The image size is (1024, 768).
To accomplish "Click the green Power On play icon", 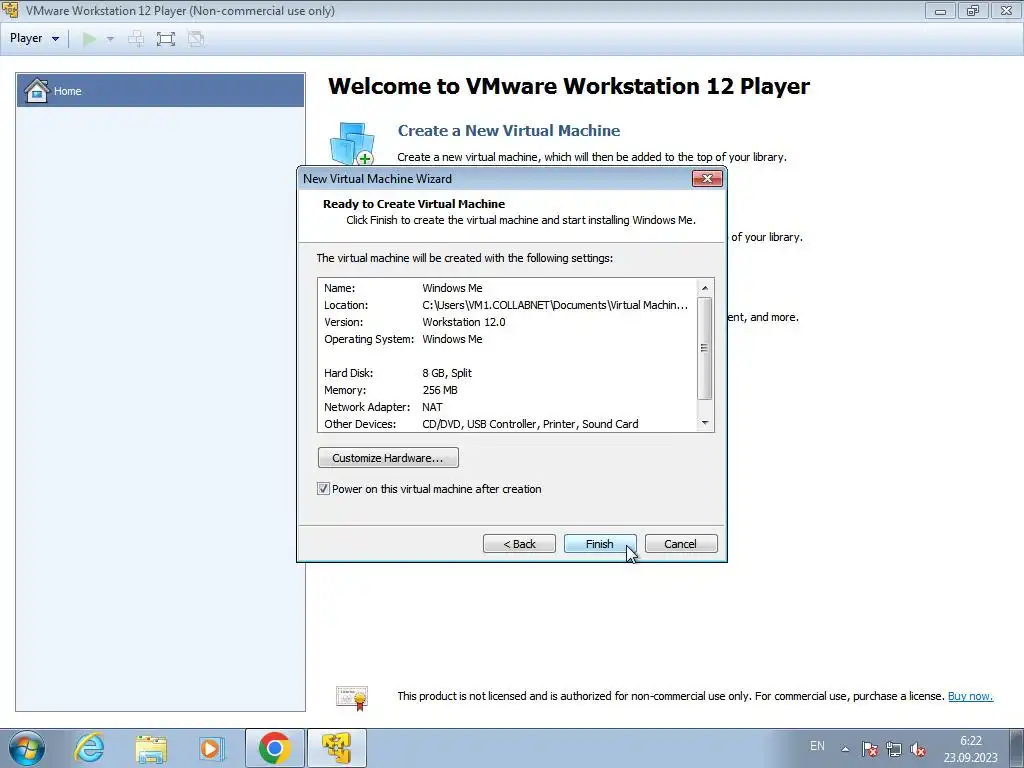I will pyautogui.click(x=89, y=39).
